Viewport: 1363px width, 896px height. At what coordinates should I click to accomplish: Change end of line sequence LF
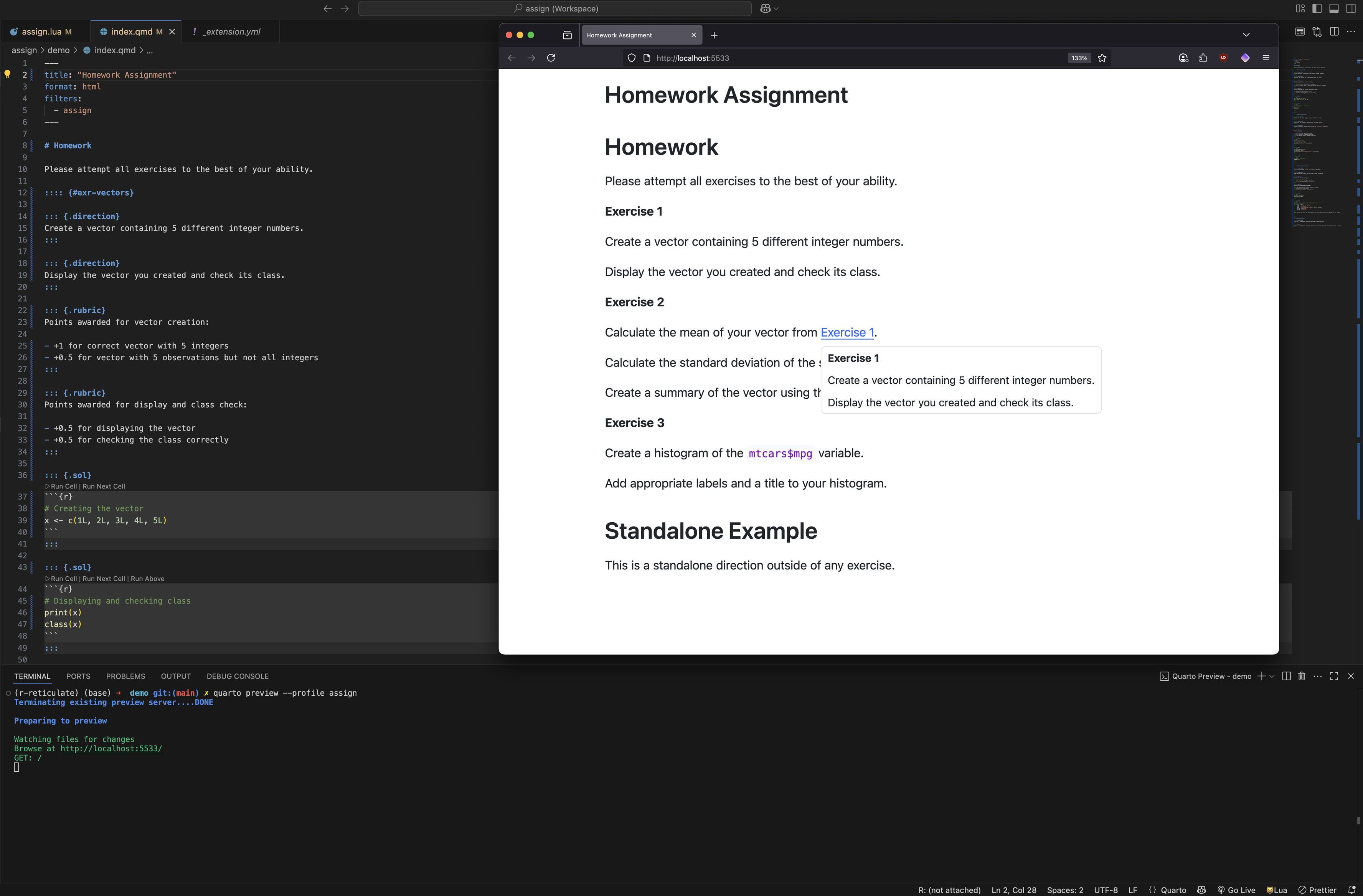pos(1133,890)
